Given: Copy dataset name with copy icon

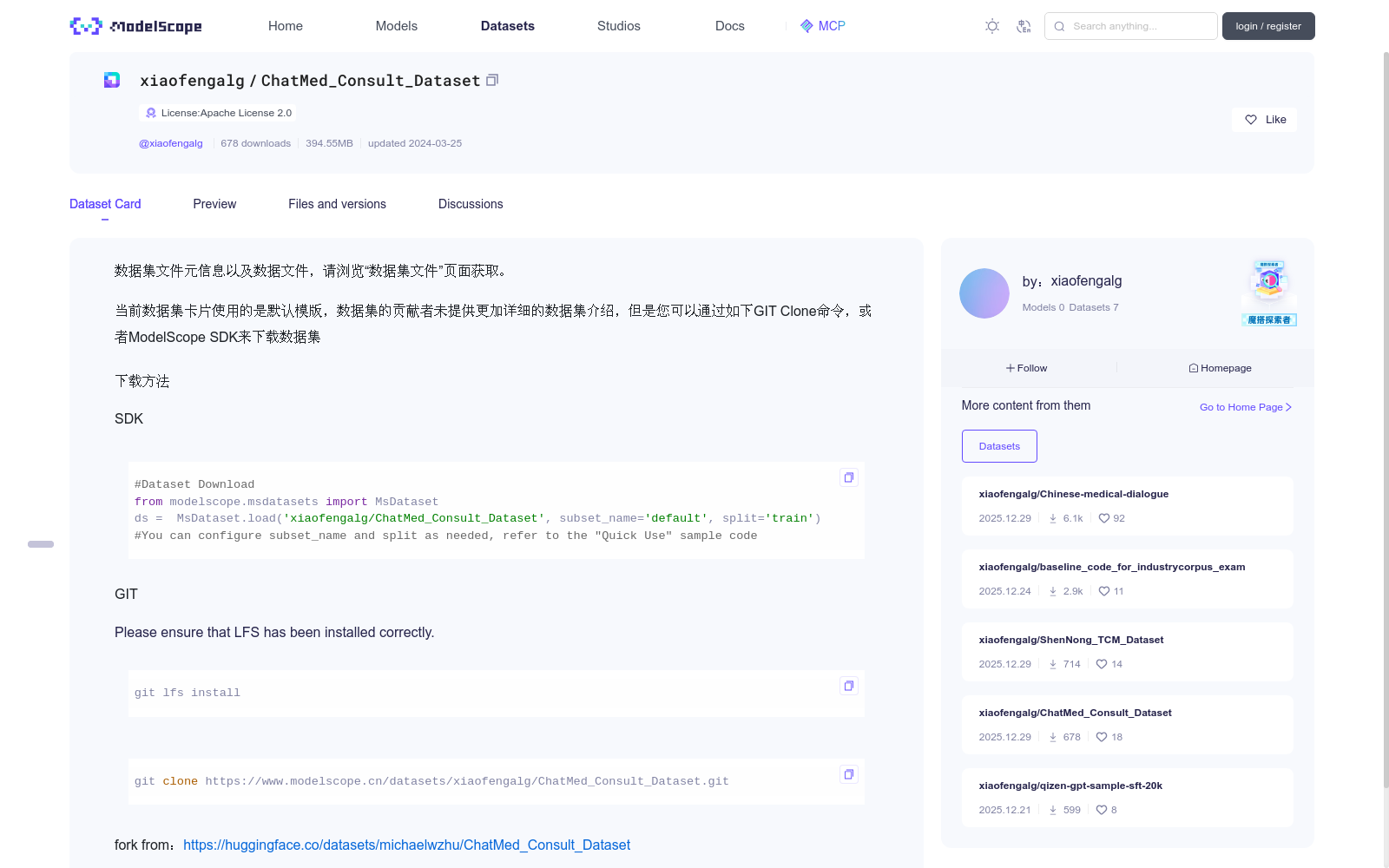Looking at the screenshot, I should [492, 80].
